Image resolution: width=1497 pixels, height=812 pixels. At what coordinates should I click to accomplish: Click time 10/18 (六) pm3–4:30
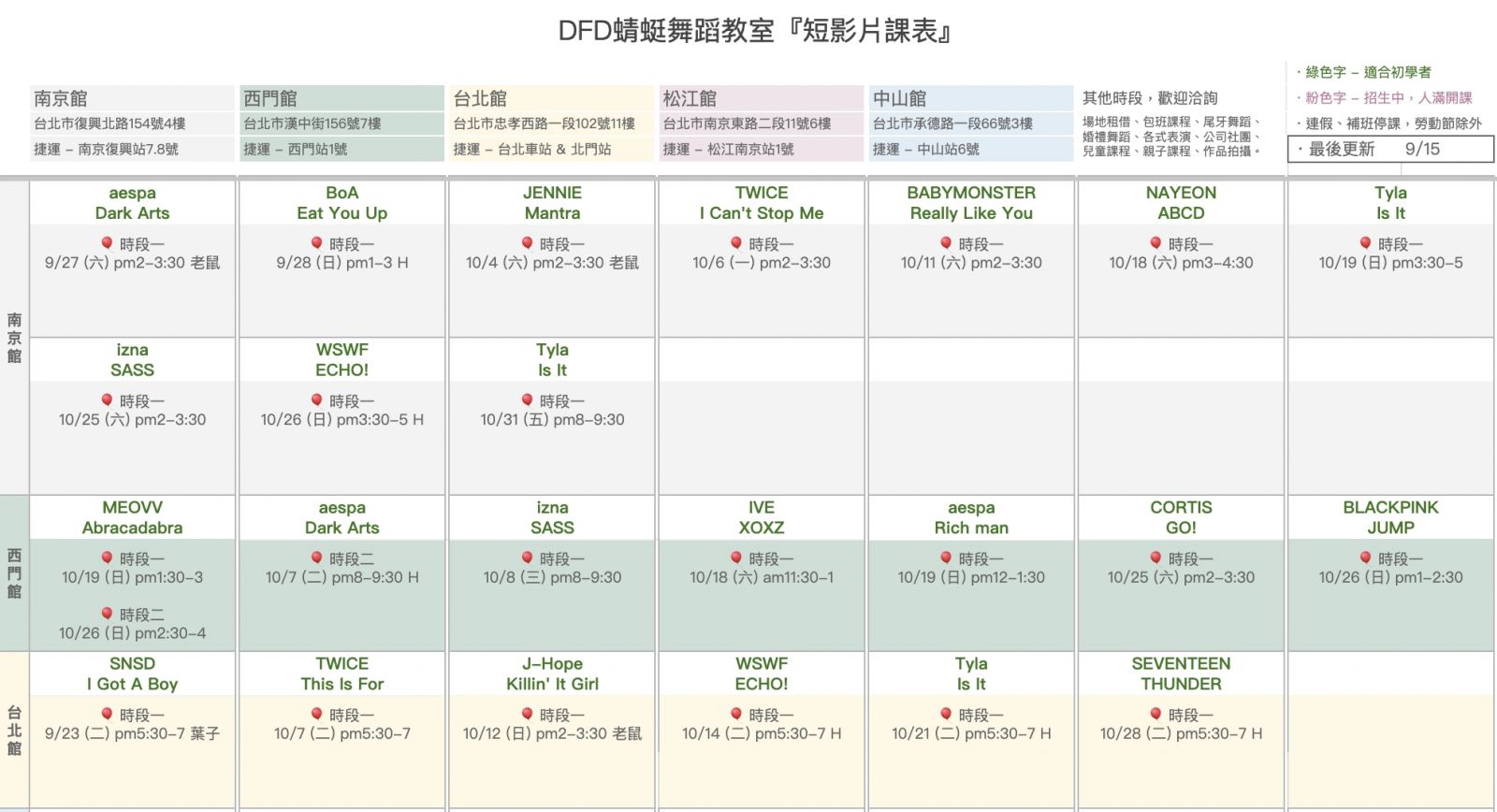point(1181,263)
